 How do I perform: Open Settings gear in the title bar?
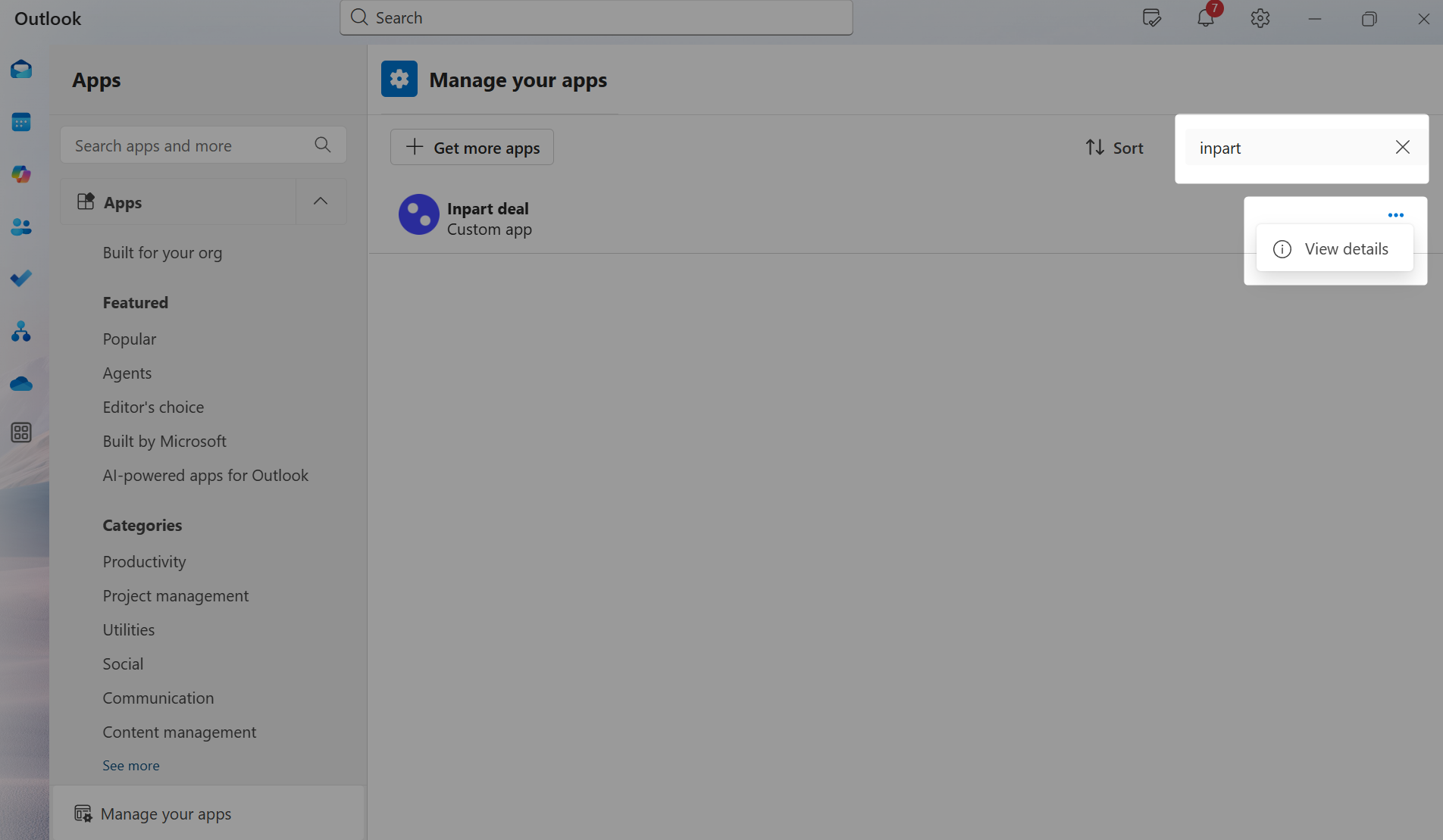pyautogui.click(x=1260, y=18)
